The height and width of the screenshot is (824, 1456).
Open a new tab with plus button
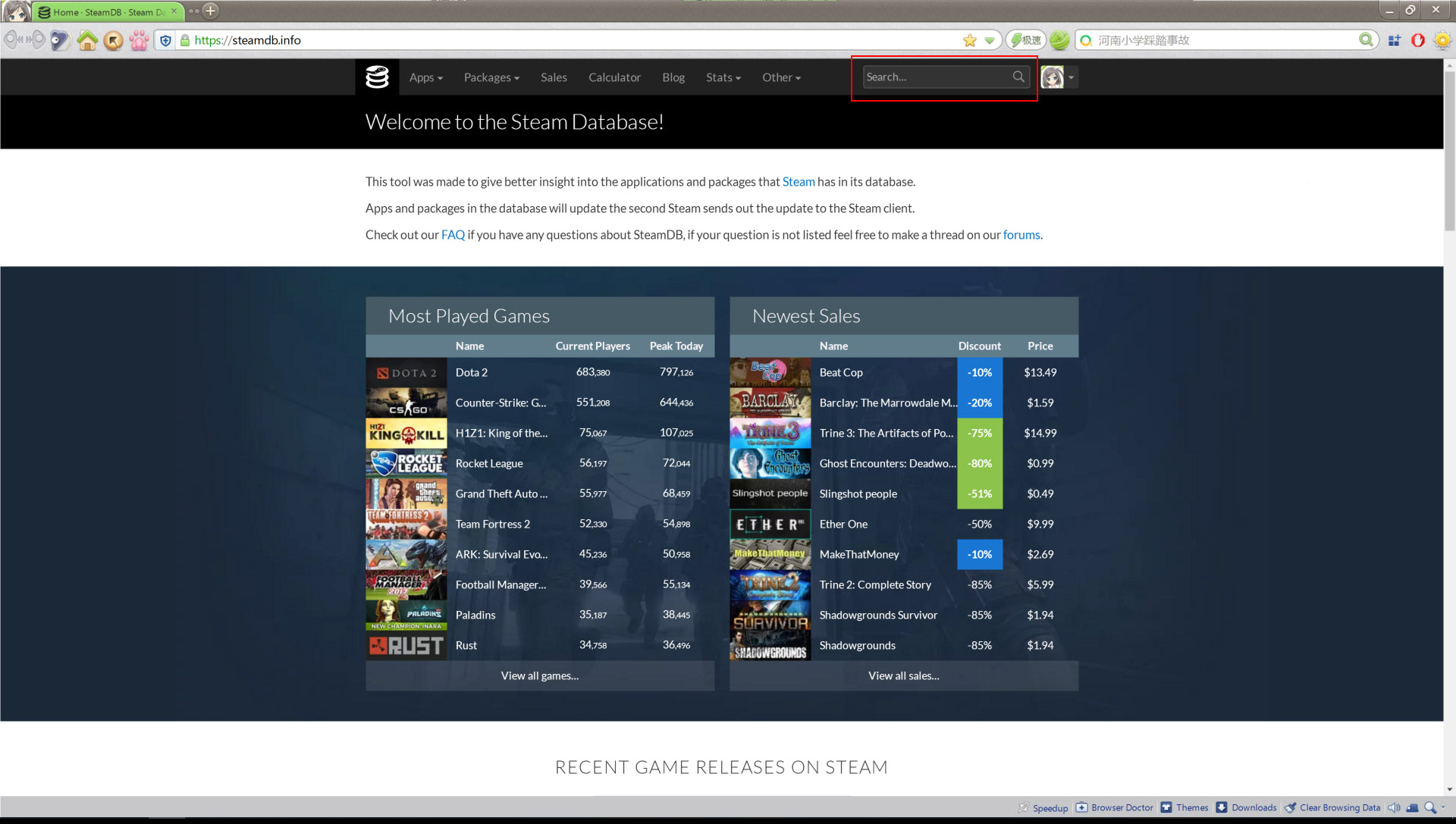tap(211, 11)
